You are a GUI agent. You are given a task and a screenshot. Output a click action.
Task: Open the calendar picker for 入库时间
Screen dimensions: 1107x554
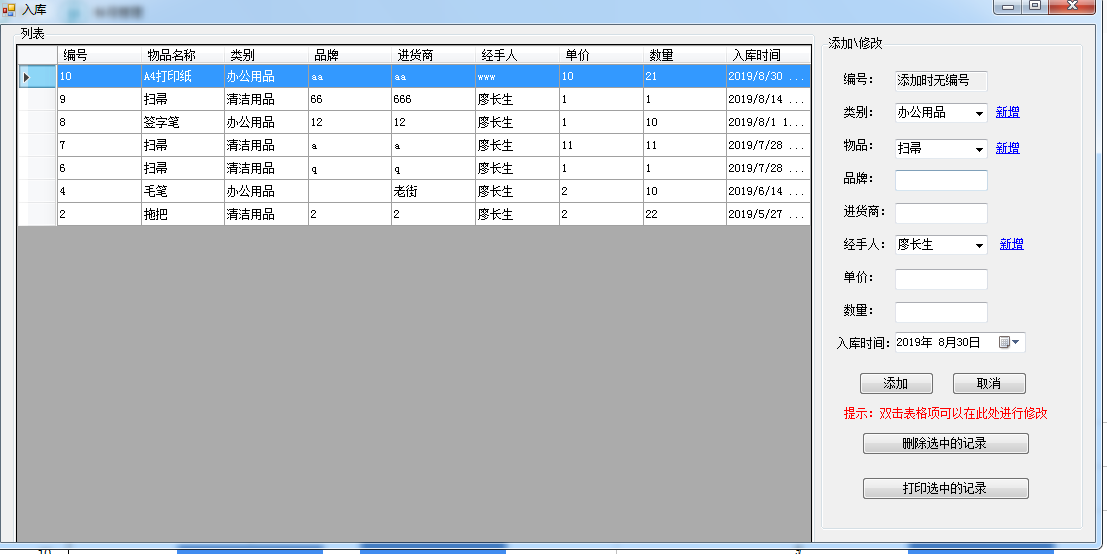point(1010,343)
